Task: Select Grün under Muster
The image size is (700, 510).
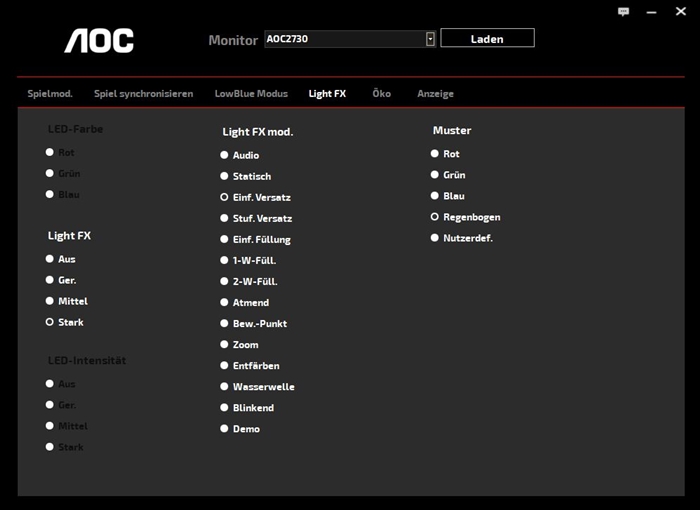Action: 448,175
